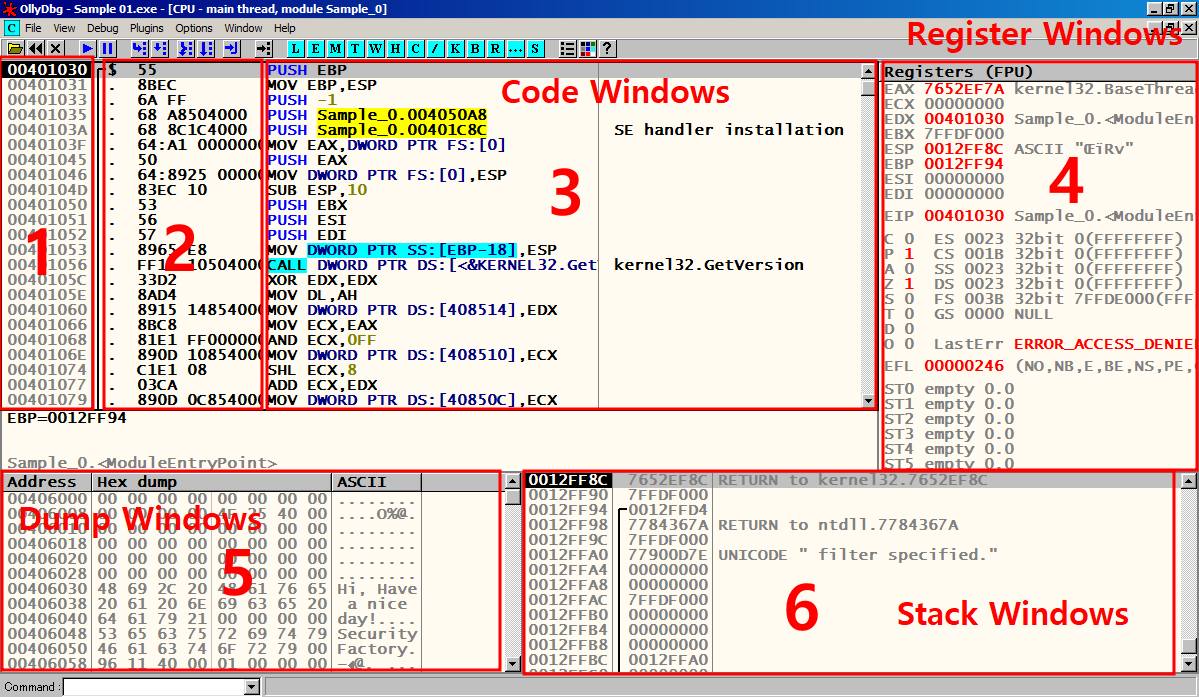Click into the Command input field
Image resolution: width=1199 pixels, height=697 pixels.
click(x=154, y=687)
